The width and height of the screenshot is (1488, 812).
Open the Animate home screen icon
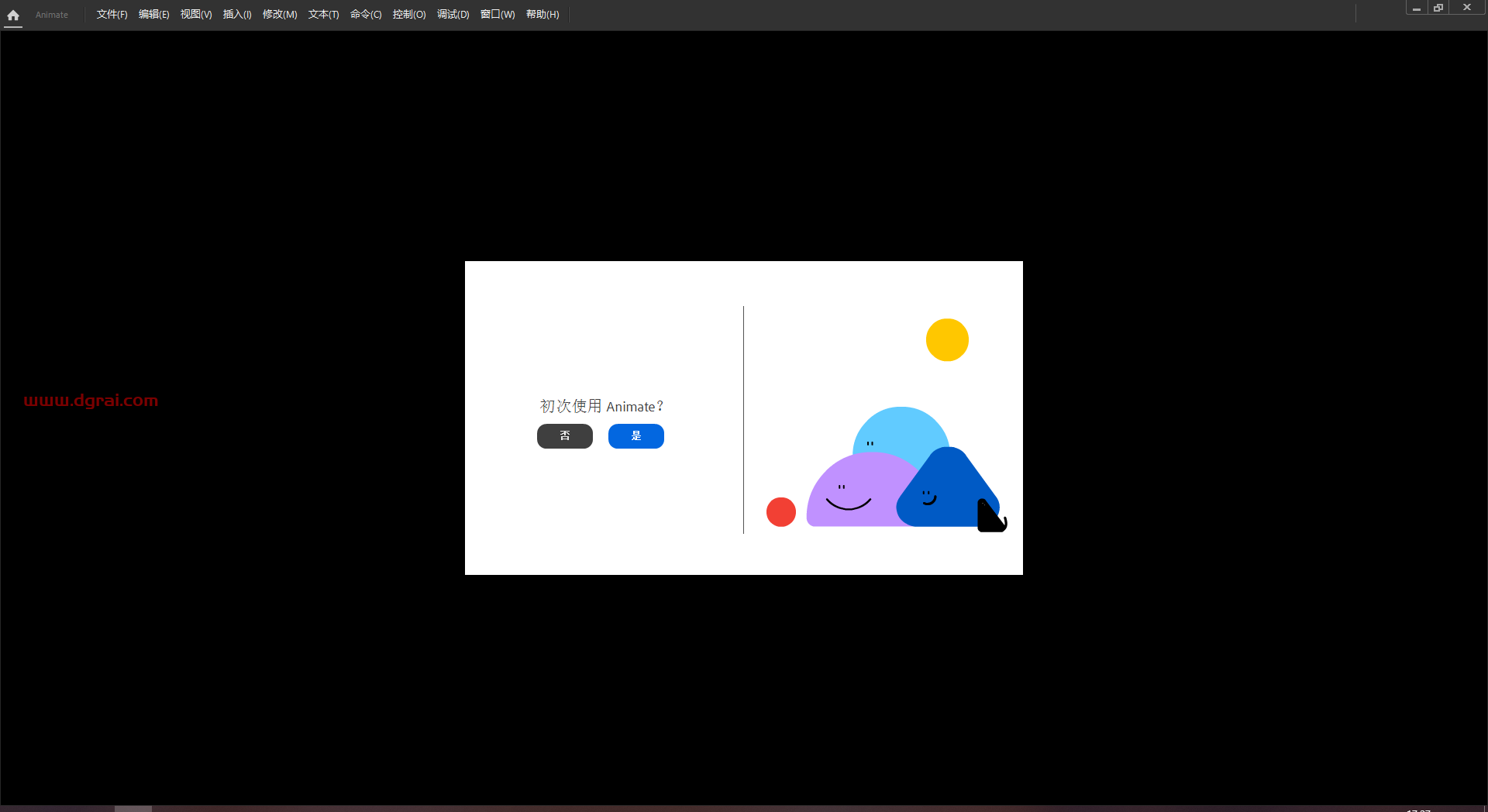[12, 15]
